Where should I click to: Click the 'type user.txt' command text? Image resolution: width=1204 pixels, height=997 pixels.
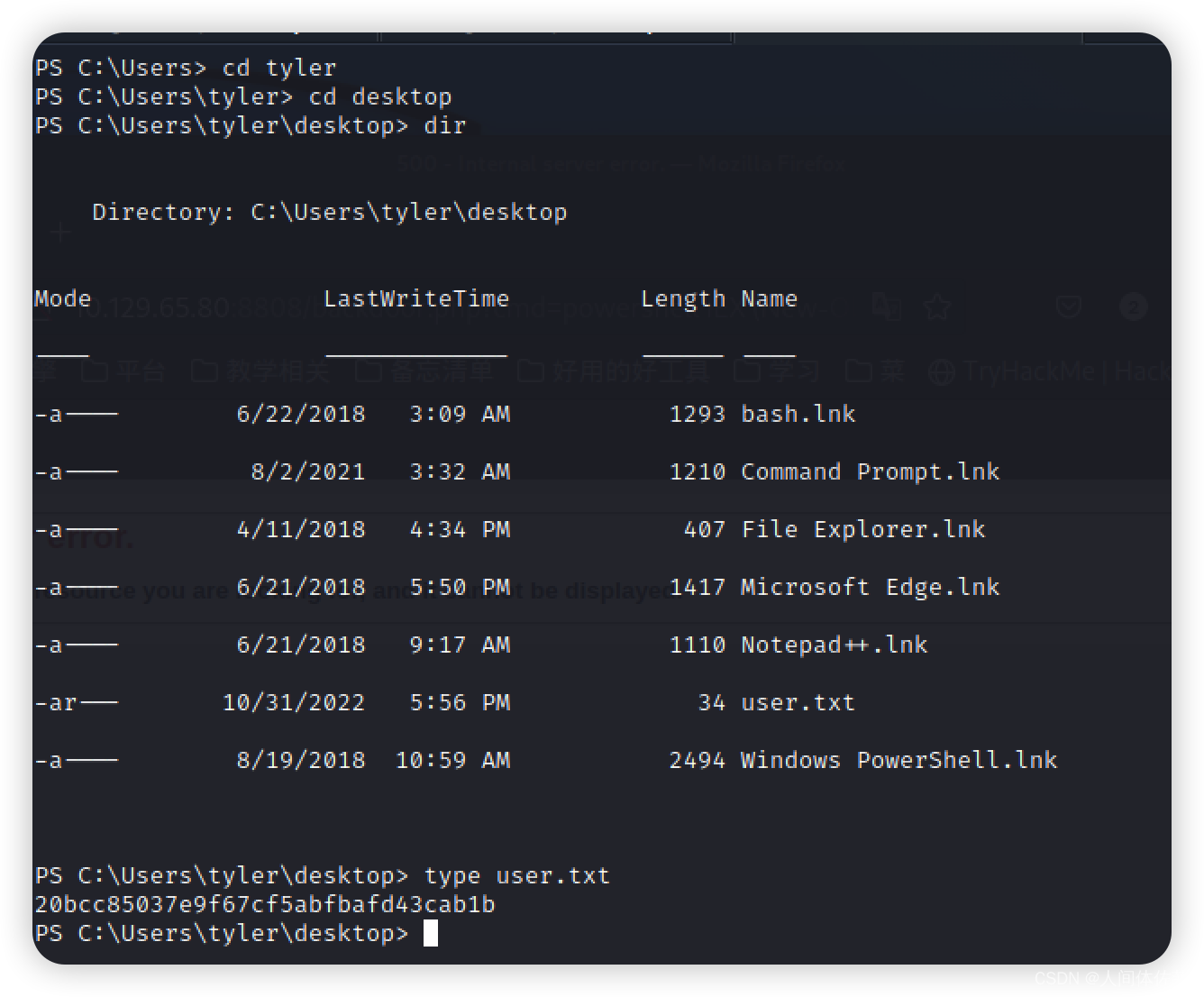click(x=517, y=876)
